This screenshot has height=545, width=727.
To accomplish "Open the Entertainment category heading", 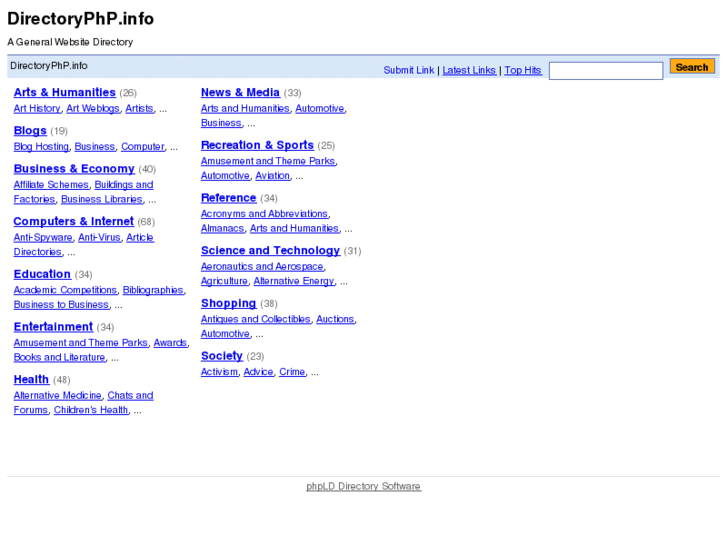I will click(x=53, y=327).
